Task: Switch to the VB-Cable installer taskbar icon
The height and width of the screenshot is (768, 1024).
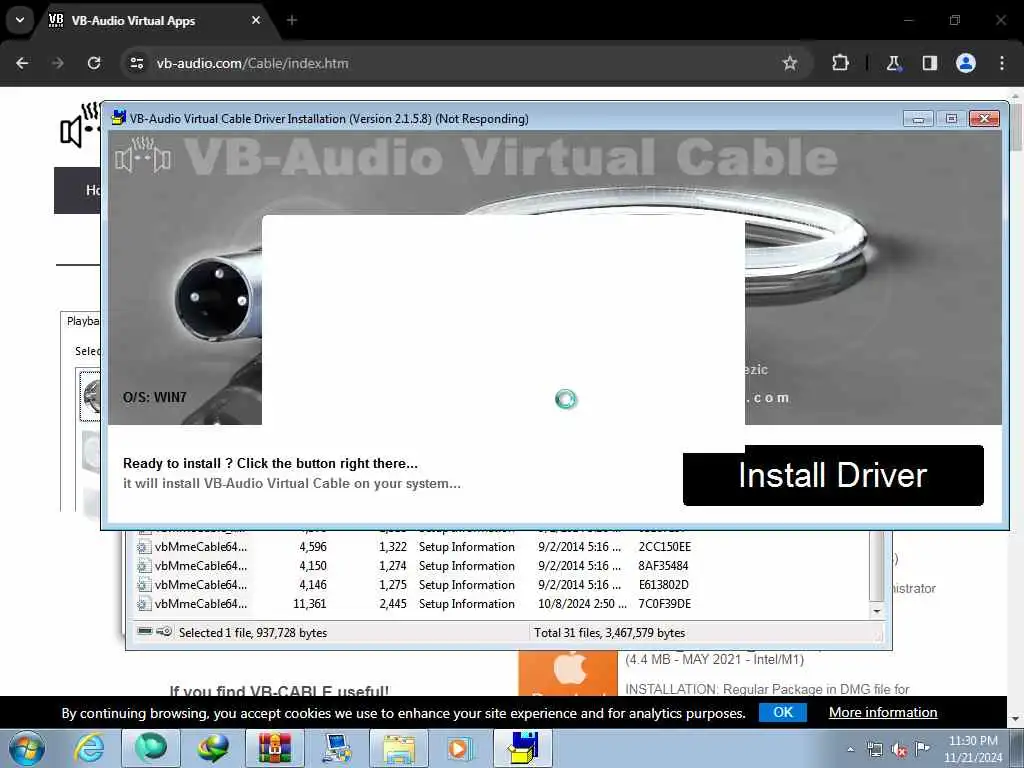Action: click(x=523, y=748)
